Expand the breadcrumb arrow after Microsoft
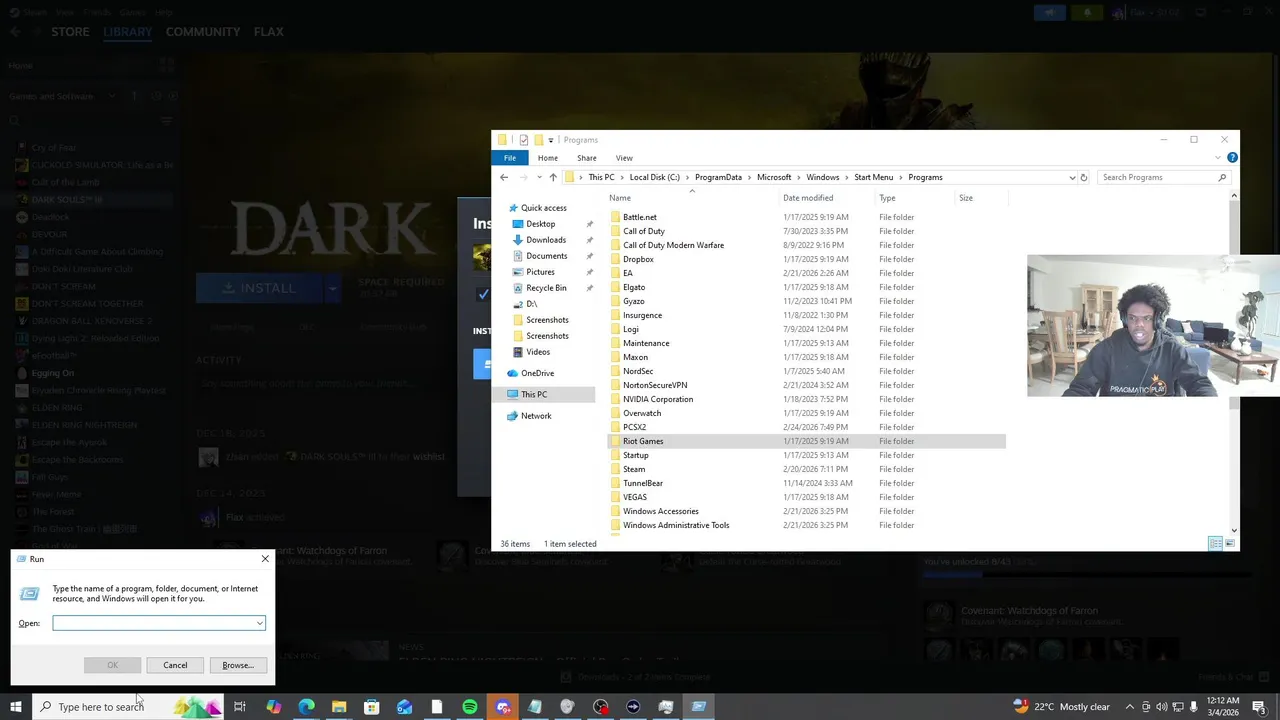The height and width of the screenshot is (720, 1280). pyautogui.click(x=799, y=177)
